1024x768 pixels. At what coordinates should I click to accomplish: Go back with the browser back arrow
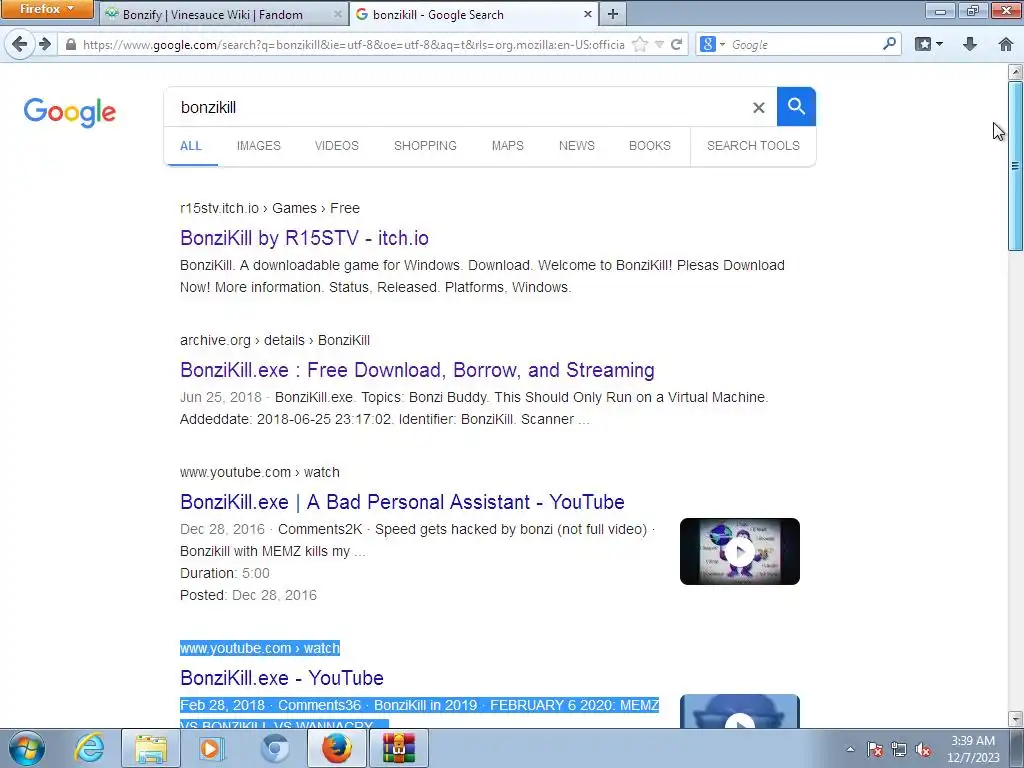[x=20, y=44]
